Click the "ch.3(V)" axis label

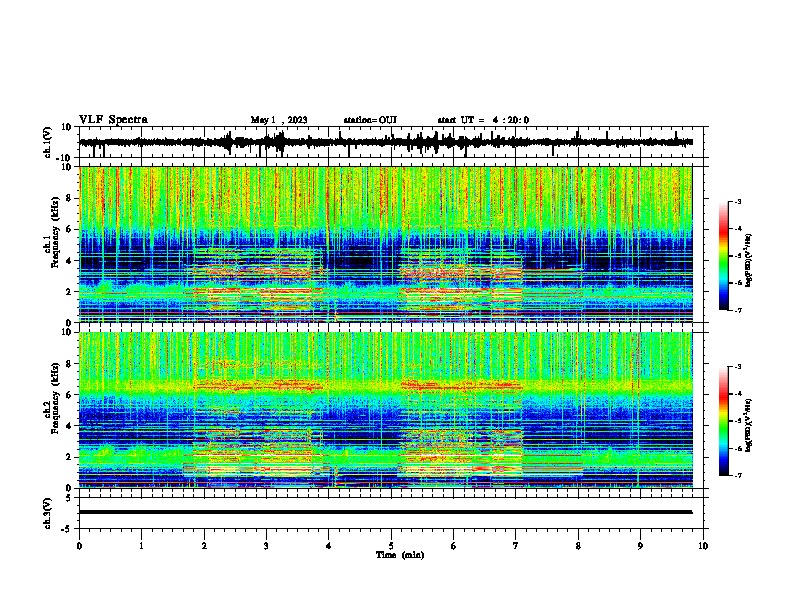tap(48, 513)
